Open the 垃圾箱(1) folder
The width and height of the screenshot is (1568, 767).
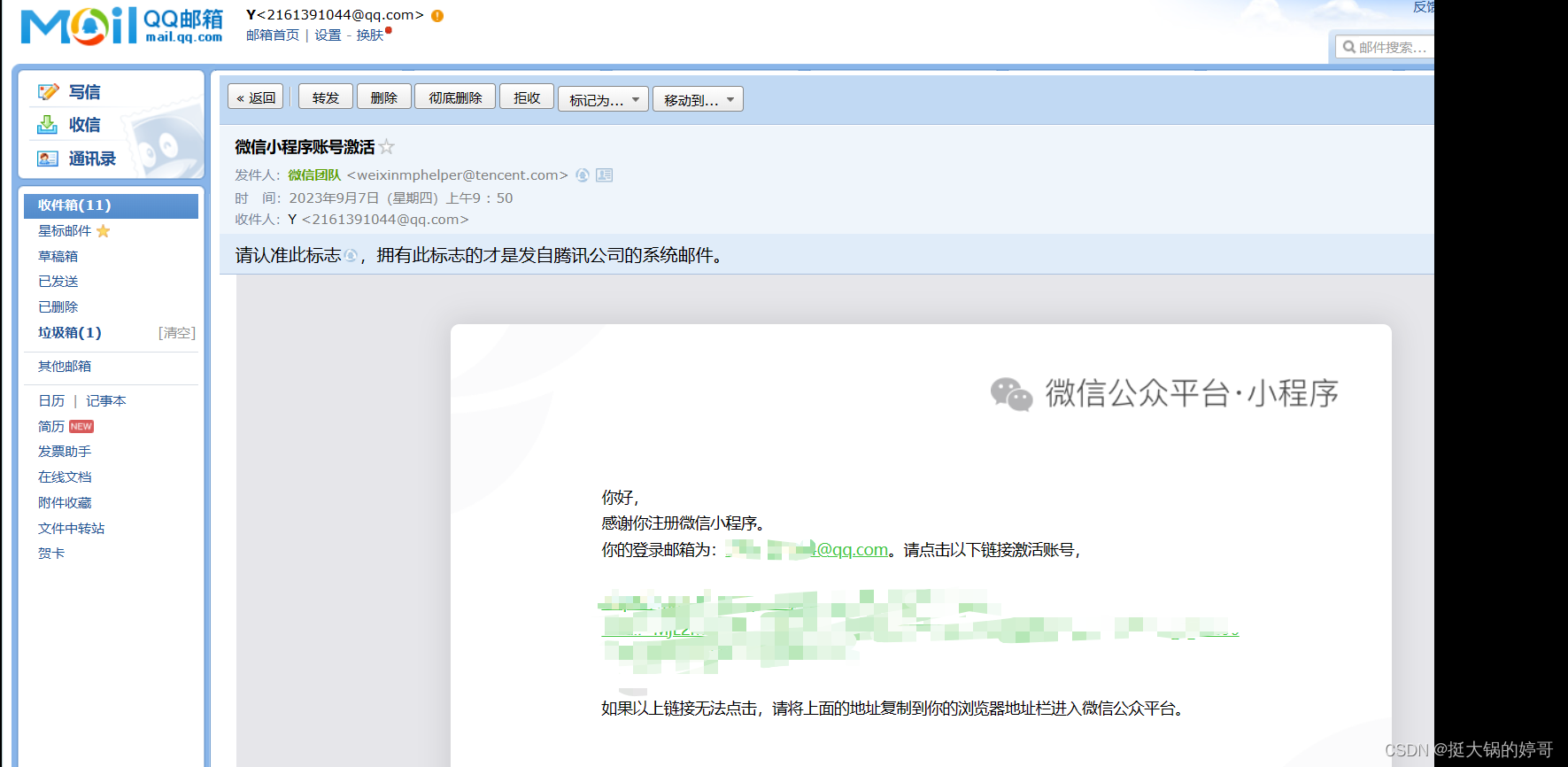pyautogui.click(x=70, y=333)
